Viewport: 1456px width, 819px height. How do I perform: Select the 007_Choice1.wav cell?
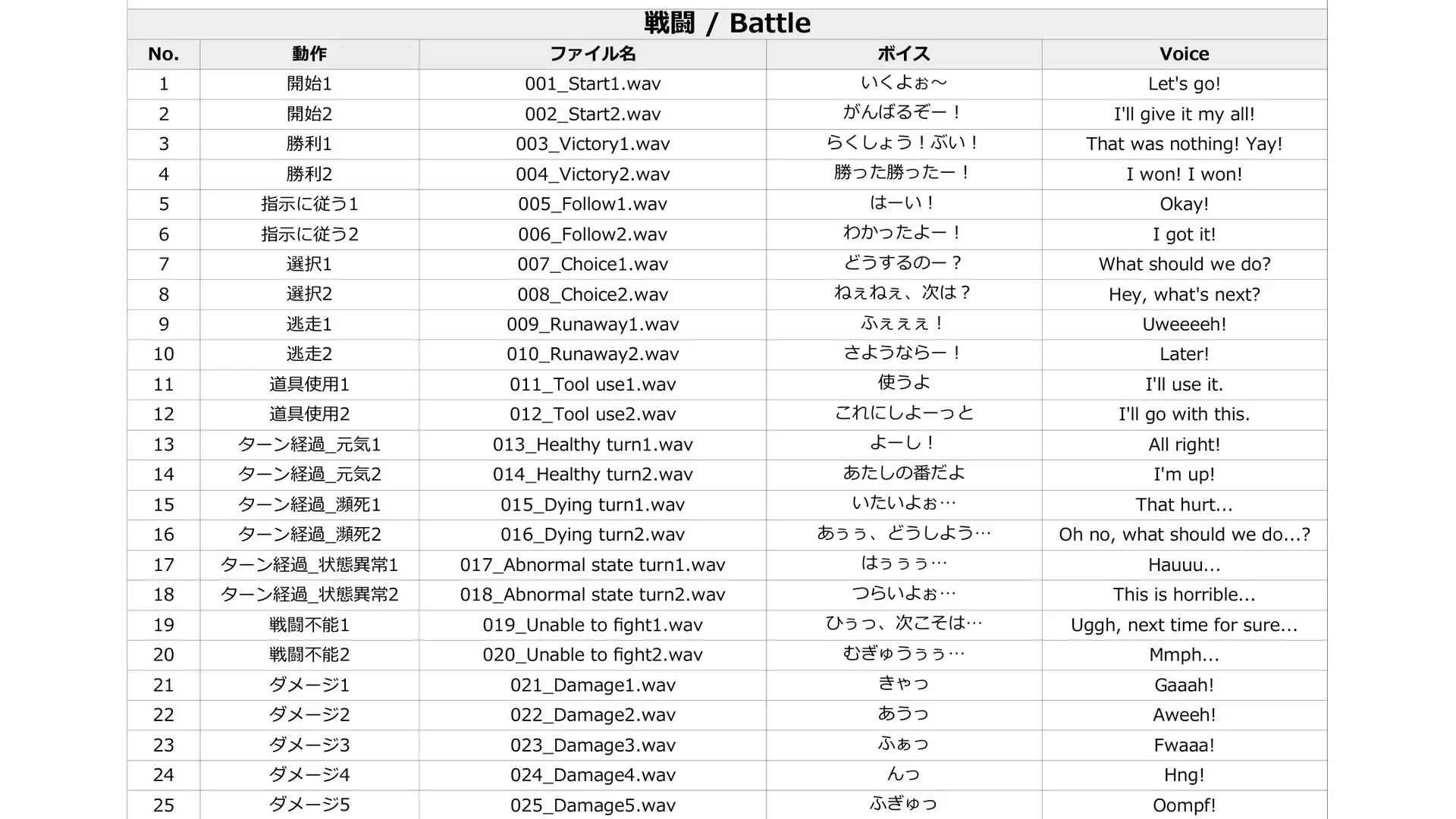593,265
